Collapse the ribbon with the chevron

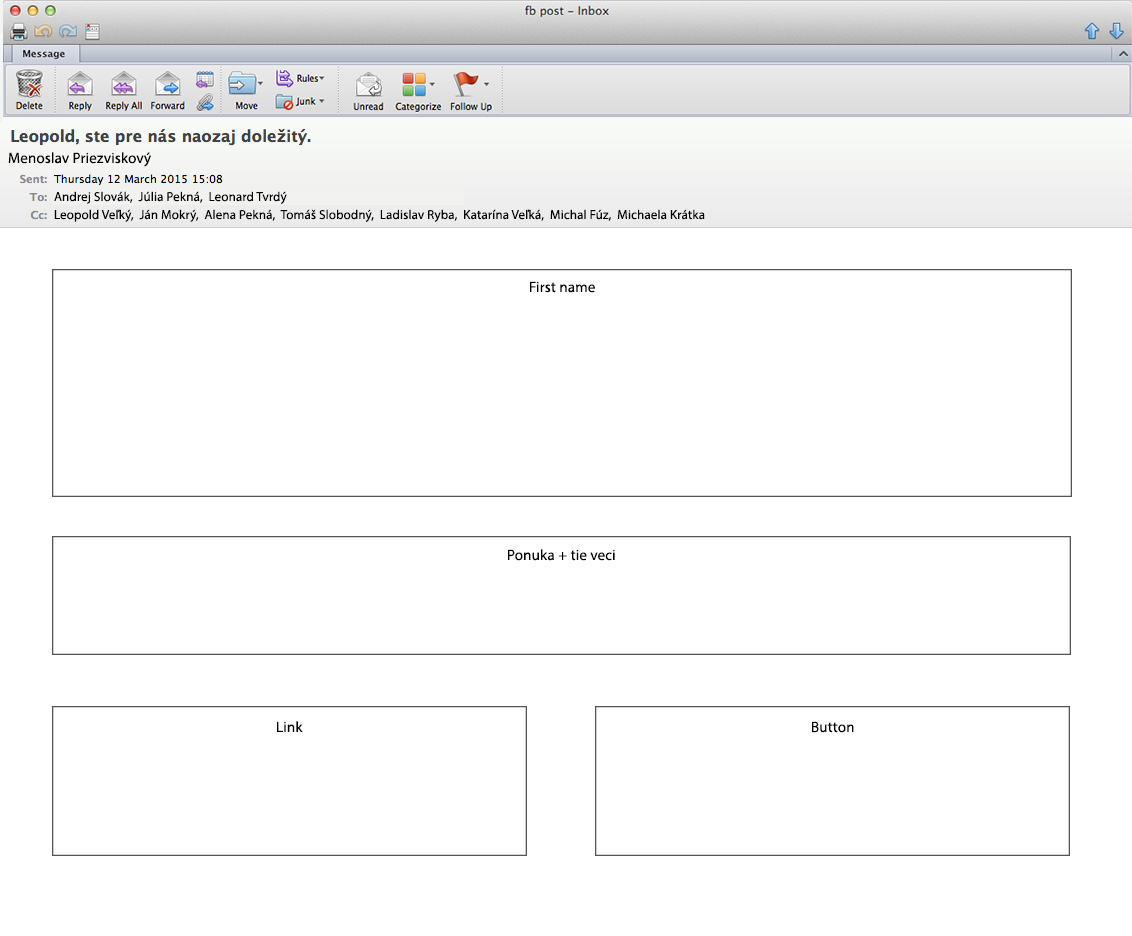(x=1123, y=53)
